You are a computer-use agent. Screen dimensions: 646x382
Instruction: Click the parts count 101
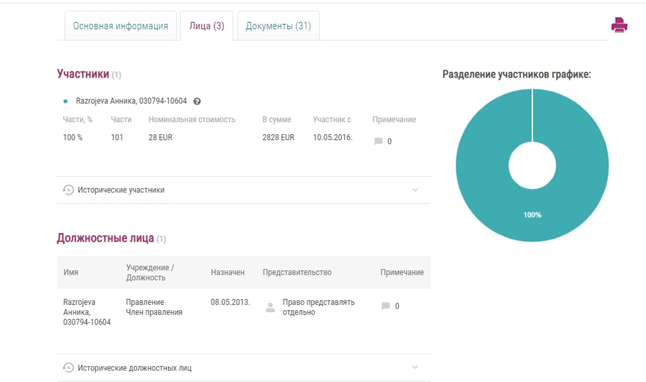[x=117, y=137]
